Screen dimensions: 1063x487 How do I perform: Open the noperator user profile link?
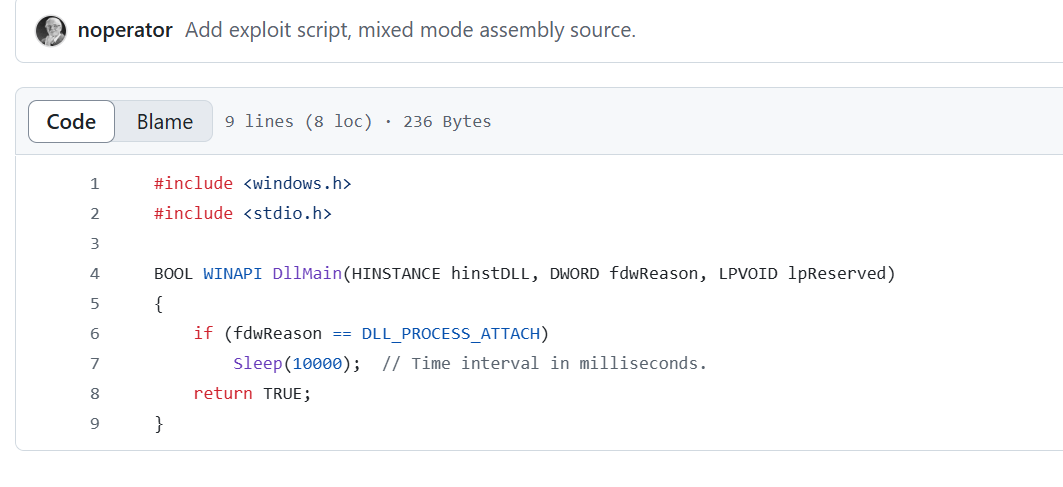coord(125,31)
